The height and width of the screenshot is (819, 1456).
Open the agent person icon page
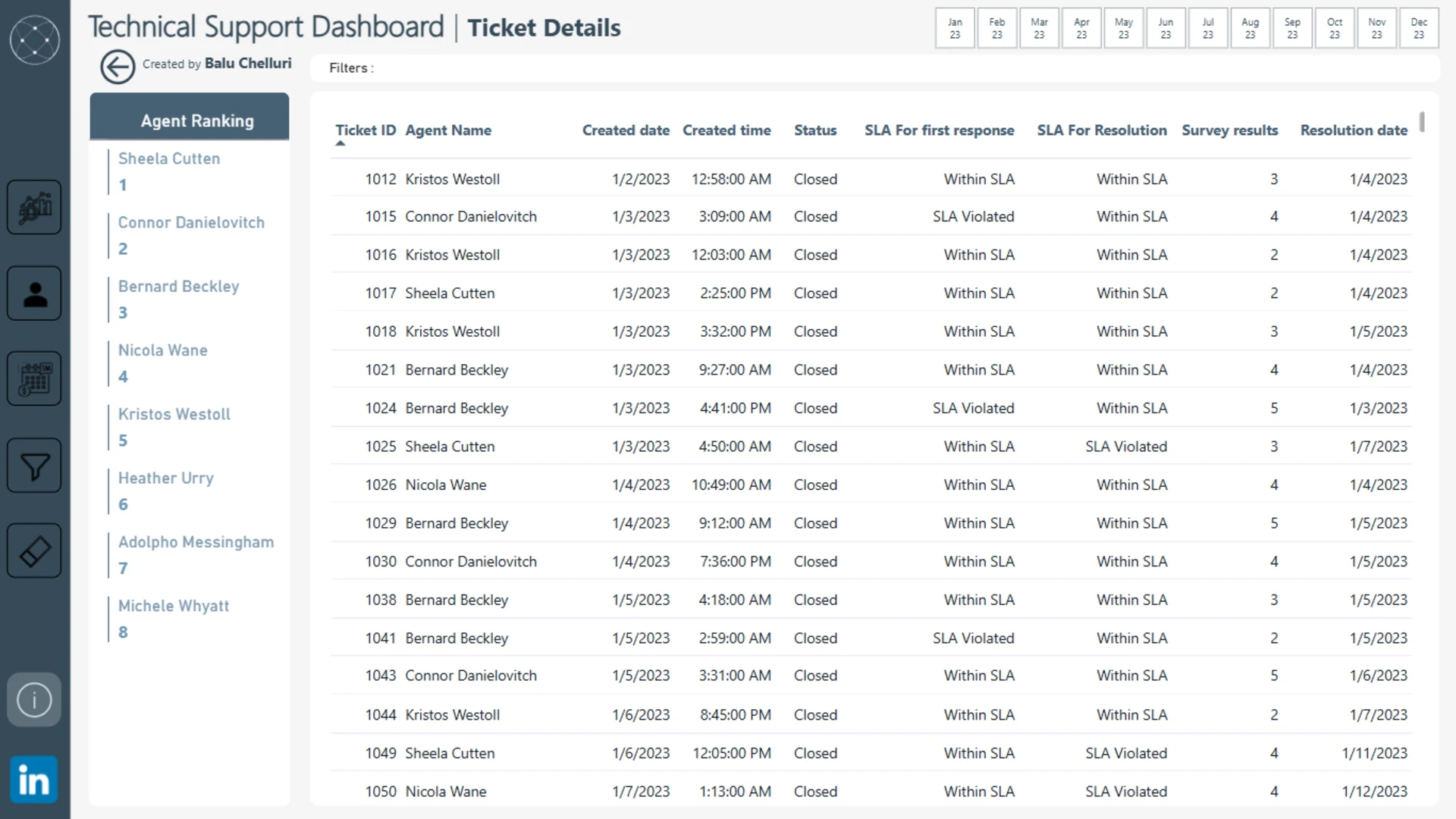point(35,293)
